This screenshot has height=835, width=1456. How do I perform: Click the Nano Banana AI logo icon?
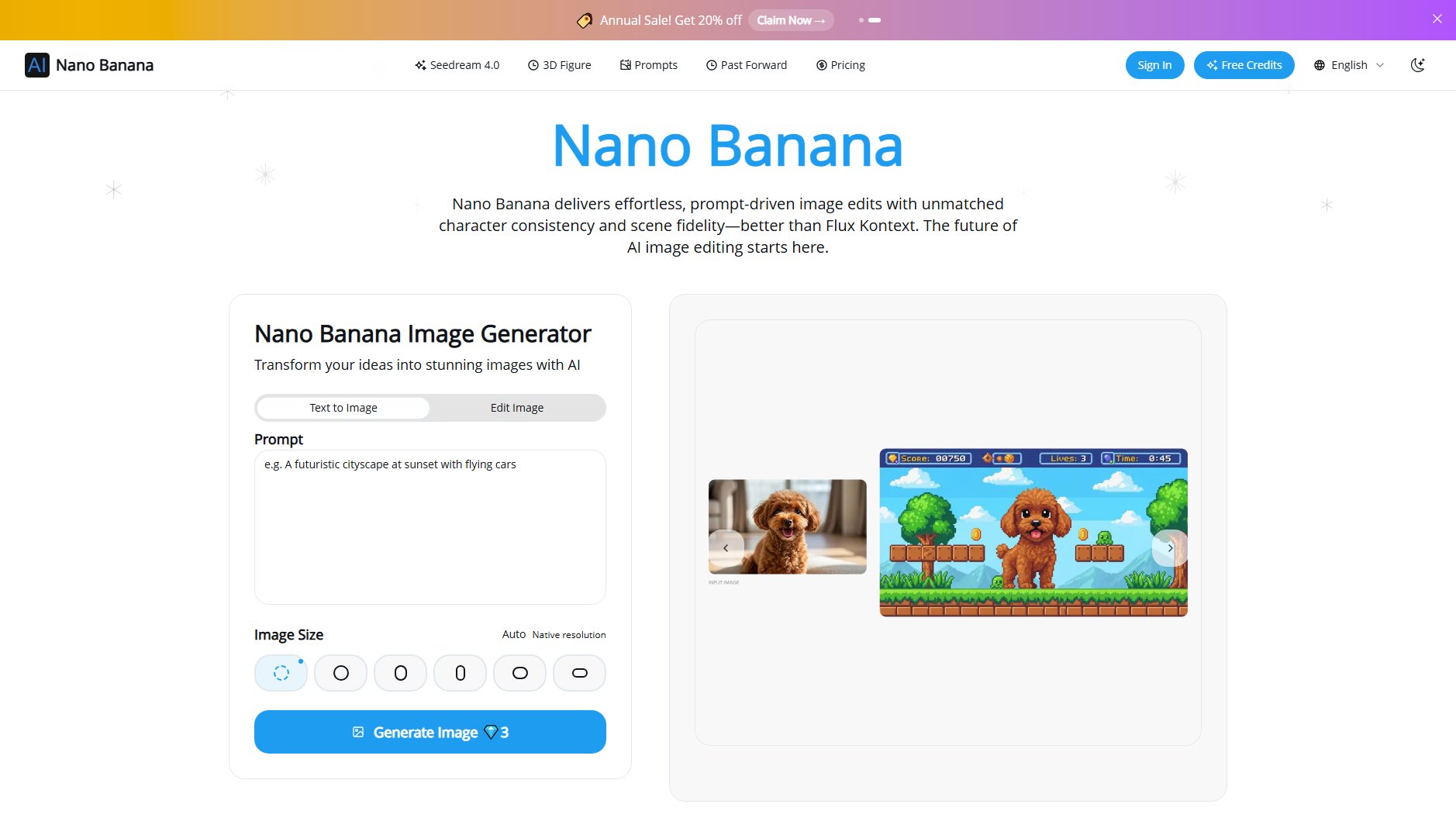(36, 65)
